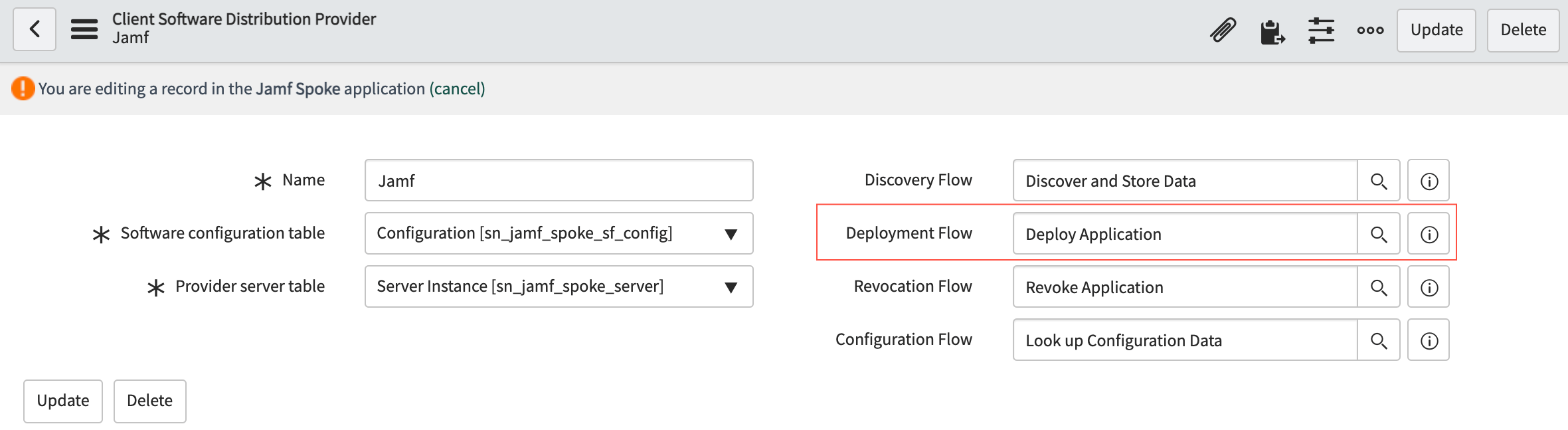Click the bottom Delete button

click(149, 401)
